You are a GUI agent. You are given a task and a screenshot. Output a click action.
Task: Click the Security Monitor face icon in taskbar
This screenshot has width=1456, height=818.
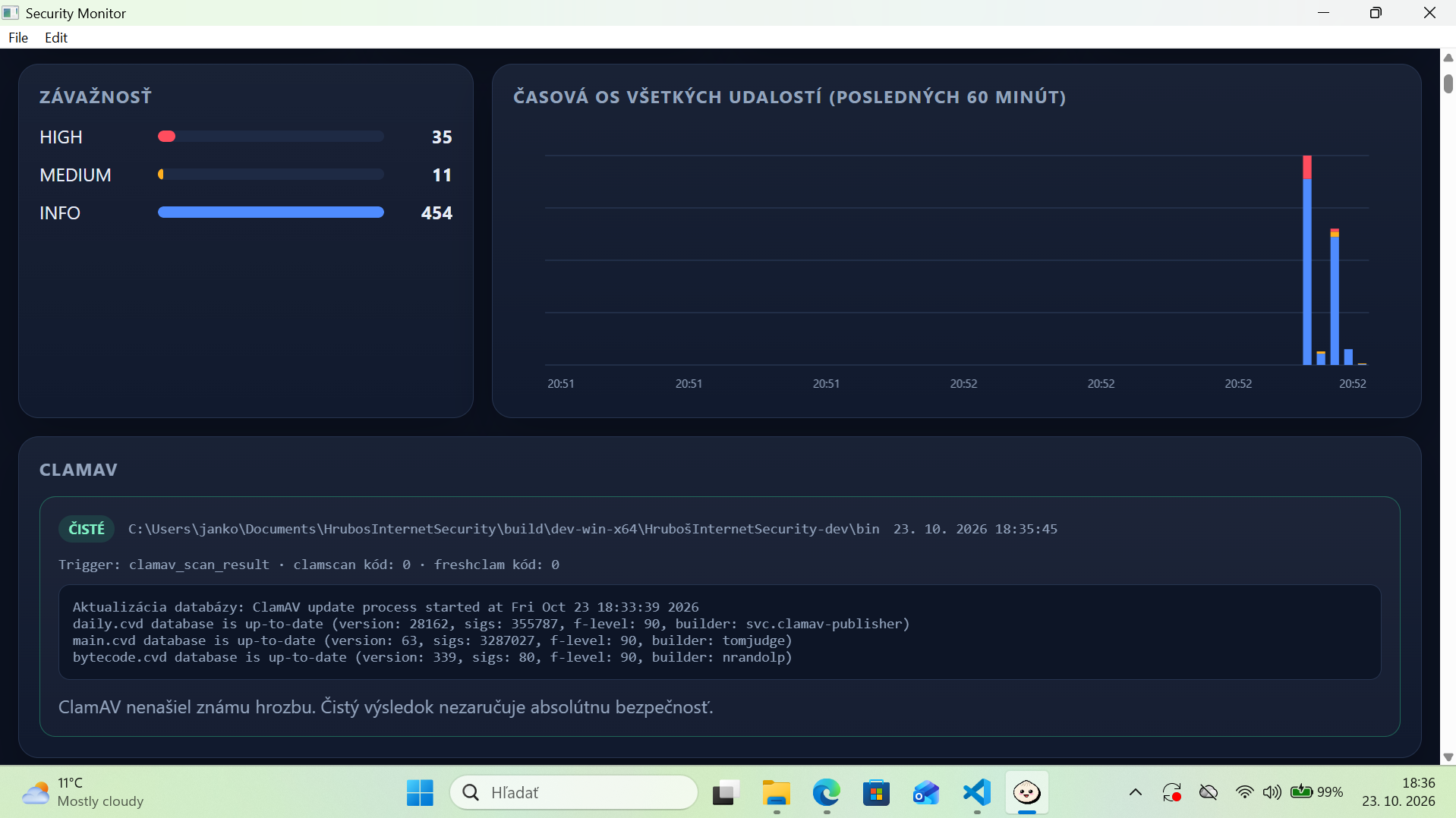pyautogui.click(x=1027, y=793)
